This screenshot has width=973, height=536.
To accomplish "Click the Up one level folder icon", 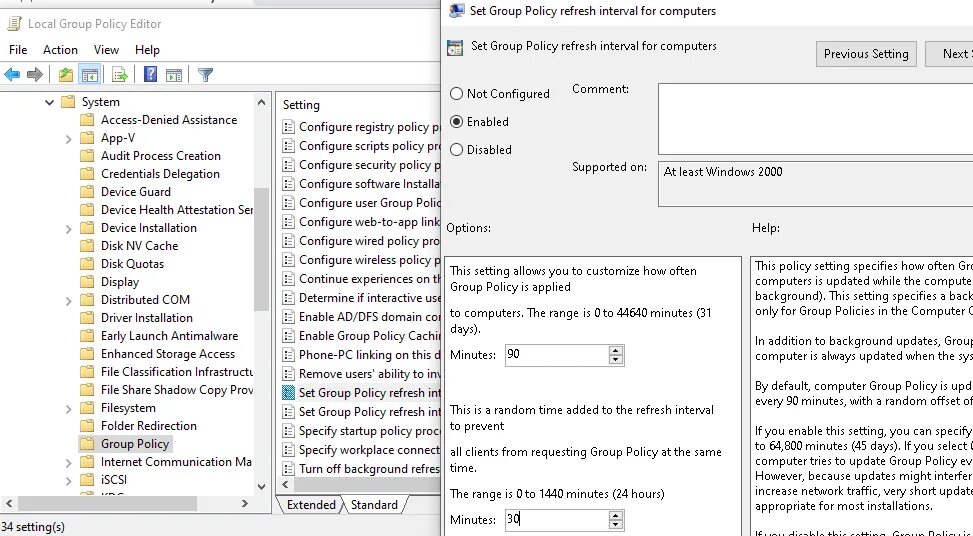I will (x=65, y=75).
